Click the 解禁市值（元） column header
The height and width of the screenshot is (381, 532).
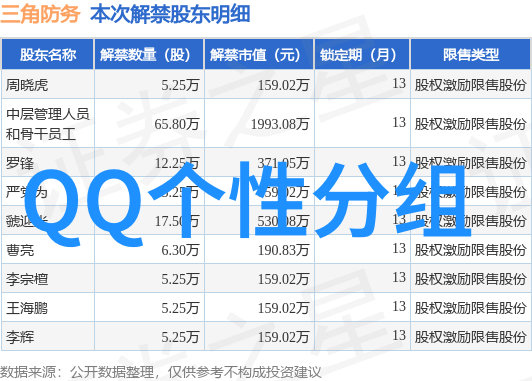259,55
